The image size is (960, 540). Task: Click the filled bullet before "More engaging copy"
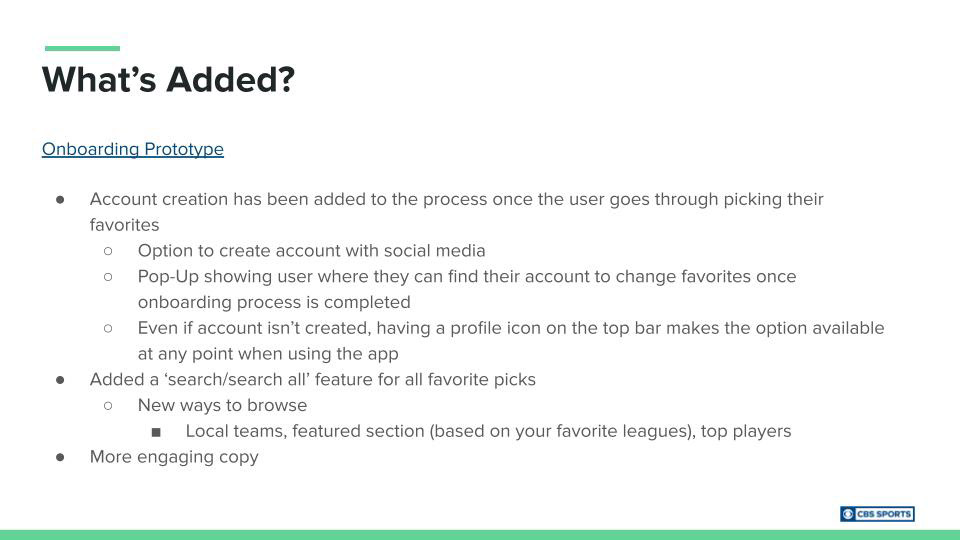pyautogui.click(x=60, y=457)
